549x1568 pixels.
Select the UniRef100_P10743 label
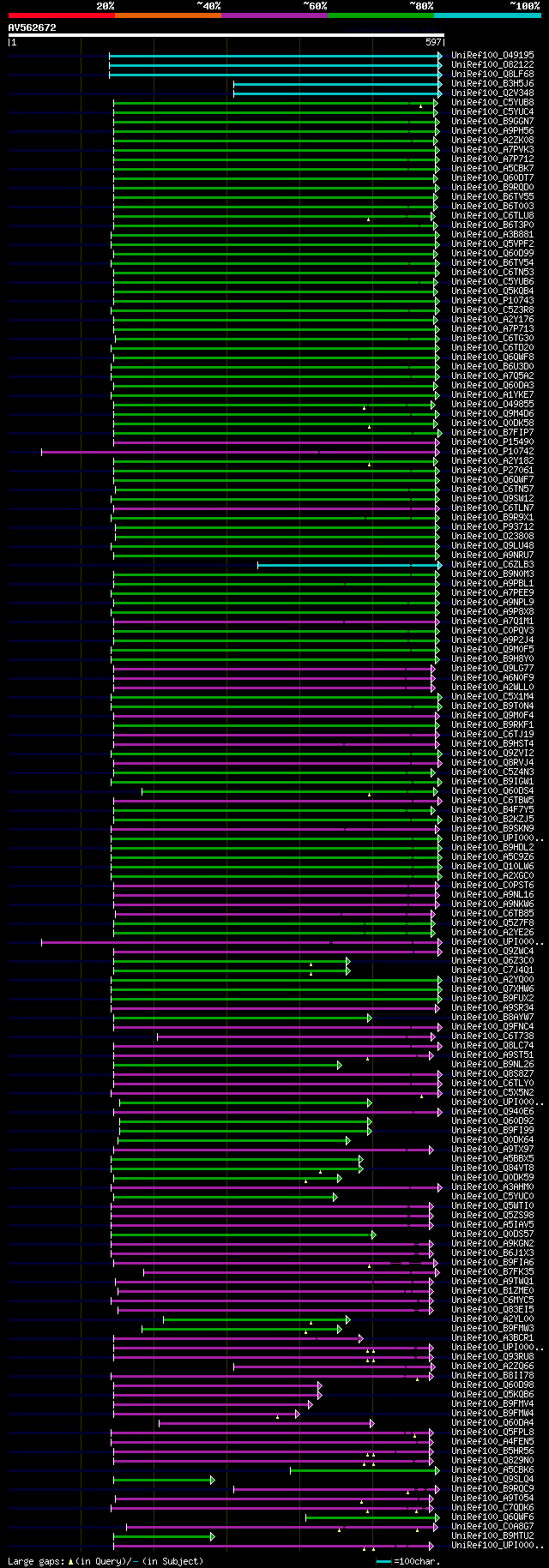(x=492, y=300)
